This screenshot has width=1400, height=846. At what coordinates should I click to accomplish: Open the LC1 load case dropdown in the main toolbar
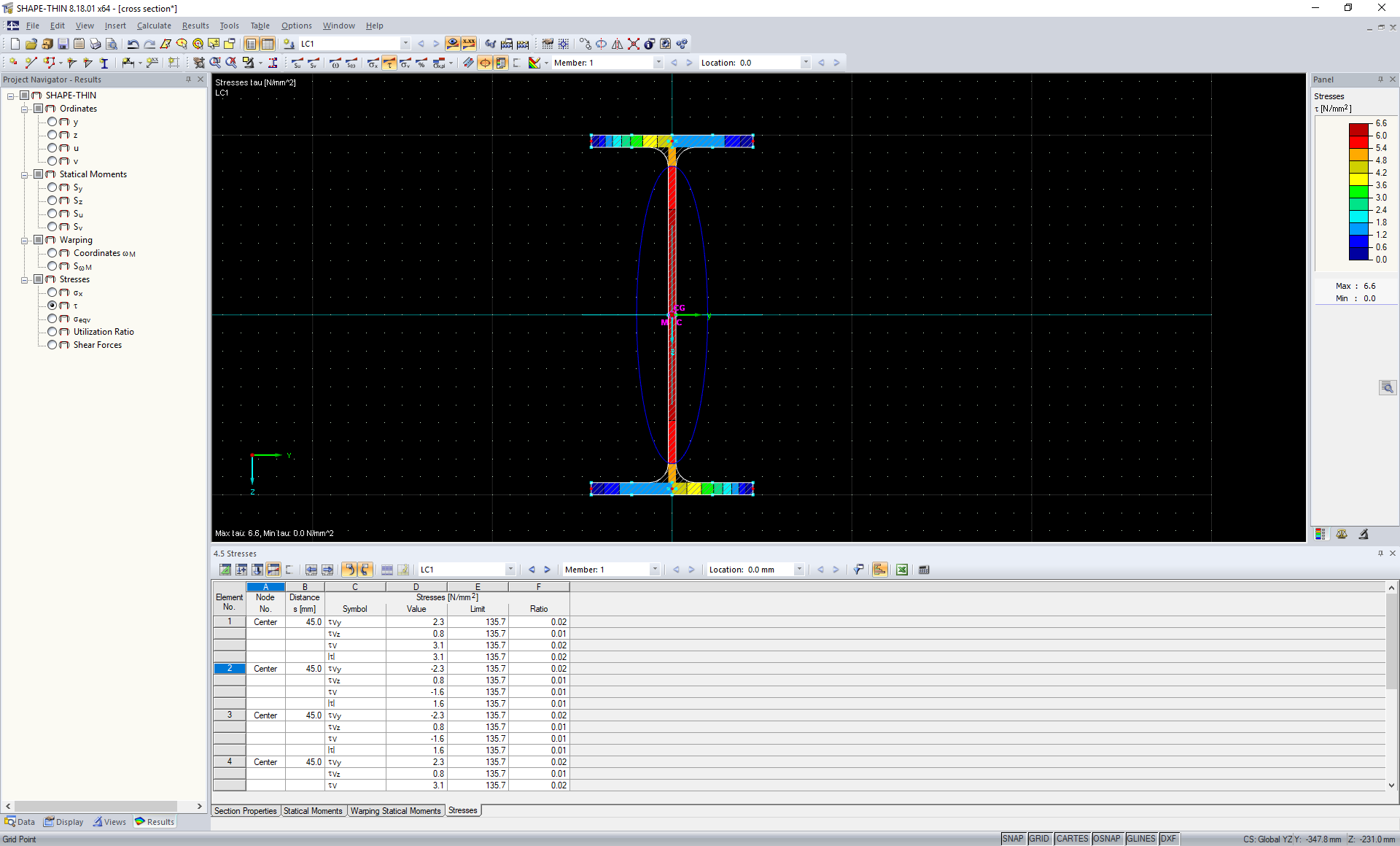405,44
